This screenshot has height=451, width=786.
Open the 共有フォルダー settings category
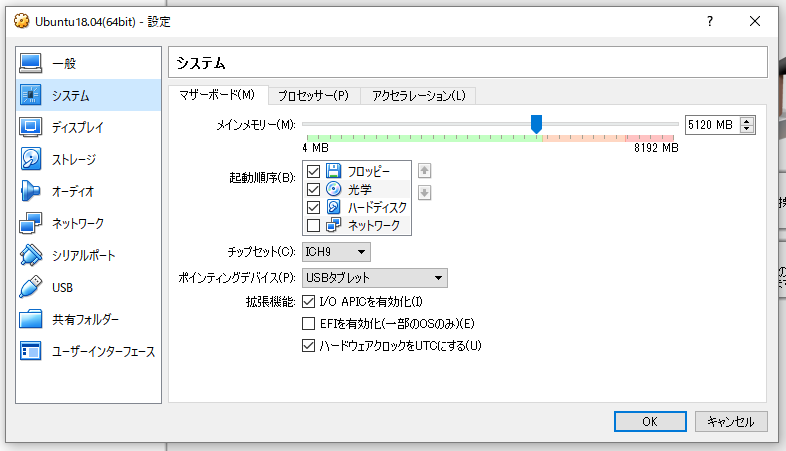[x=88, y=320]
